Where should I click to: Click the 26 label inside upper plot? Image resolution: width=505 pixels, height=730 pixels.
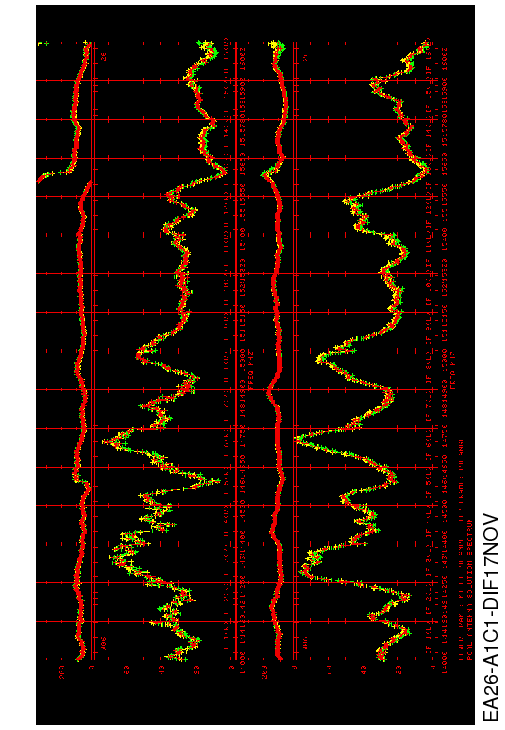coord(103,57)
